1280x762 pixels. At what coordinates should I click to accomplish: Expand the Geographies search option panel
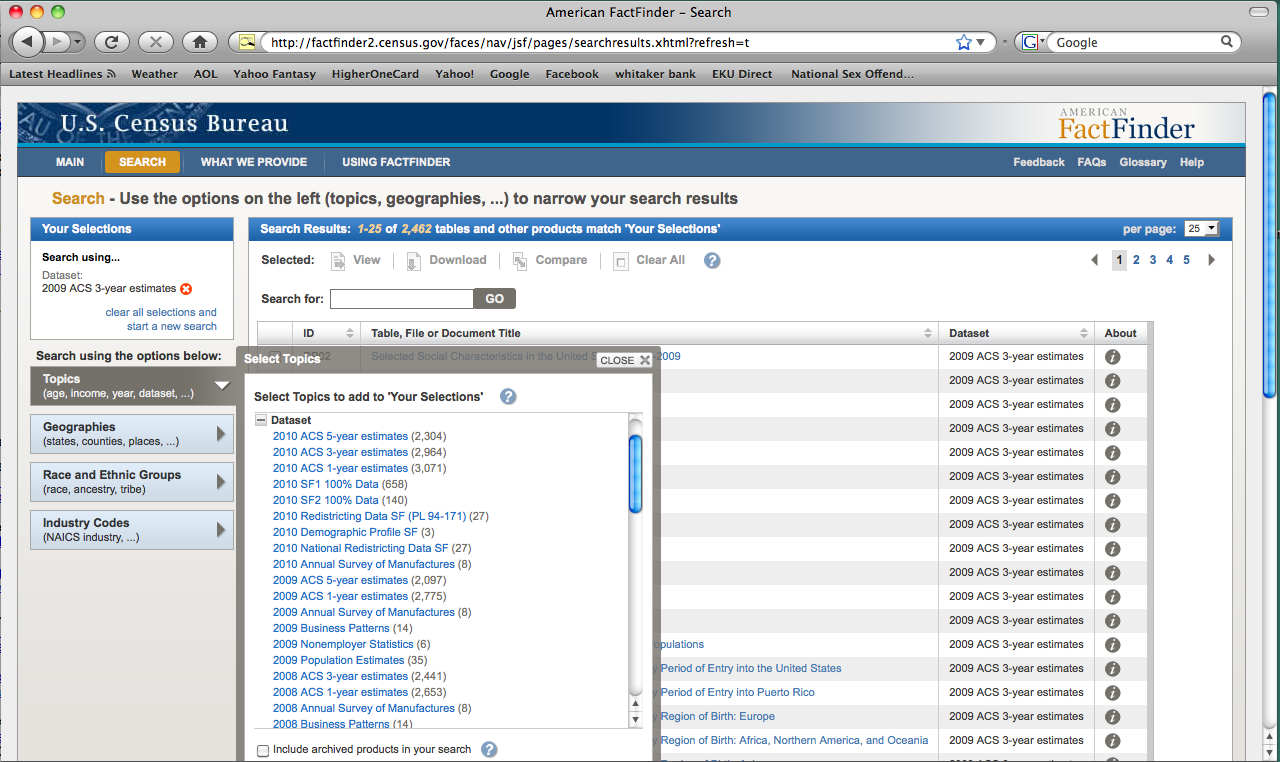pos(132,434)
